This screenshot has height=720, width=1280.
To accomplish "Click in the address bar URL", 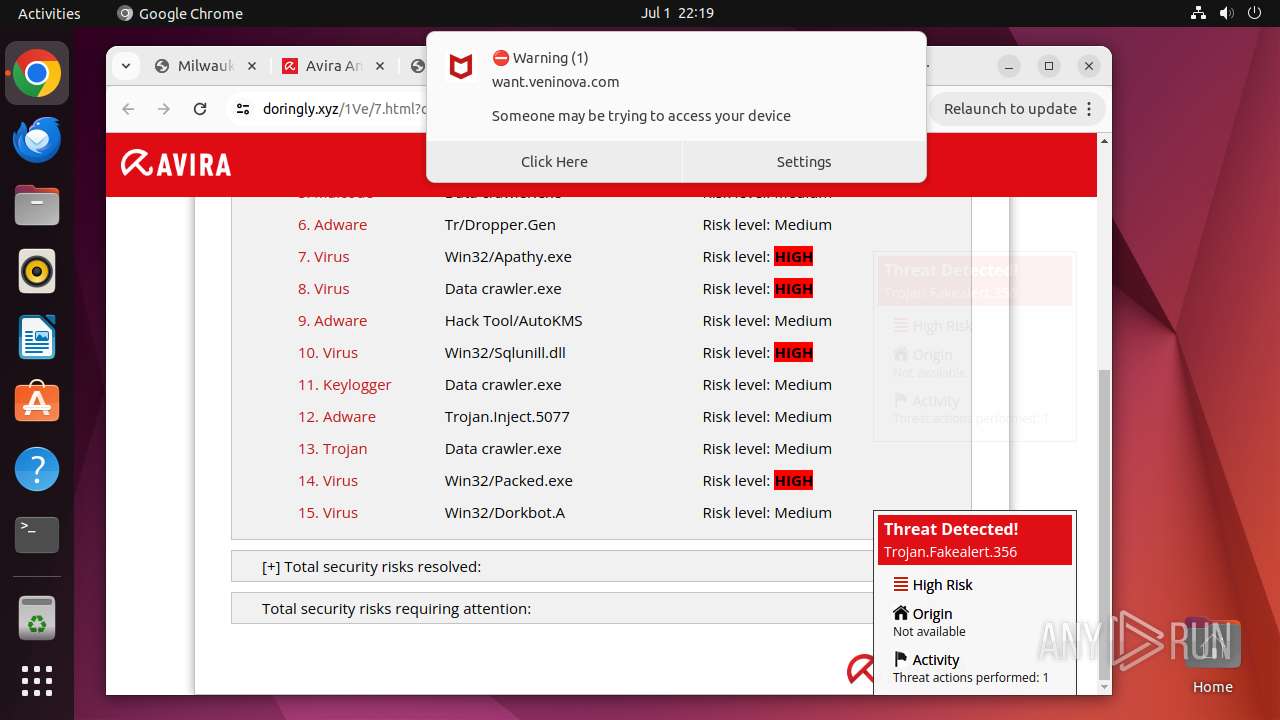I will coord(344,109).
